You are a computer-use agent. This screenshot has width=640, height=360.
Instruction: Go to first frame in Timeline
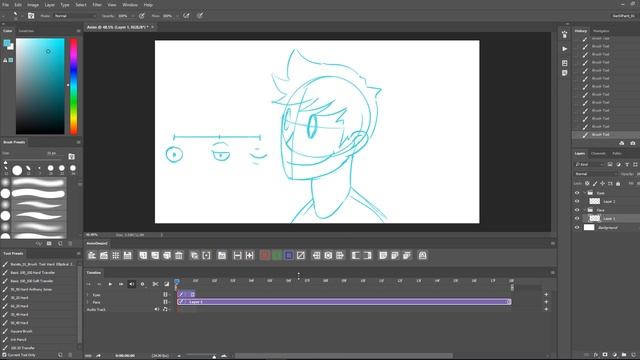tap(89, 284)
